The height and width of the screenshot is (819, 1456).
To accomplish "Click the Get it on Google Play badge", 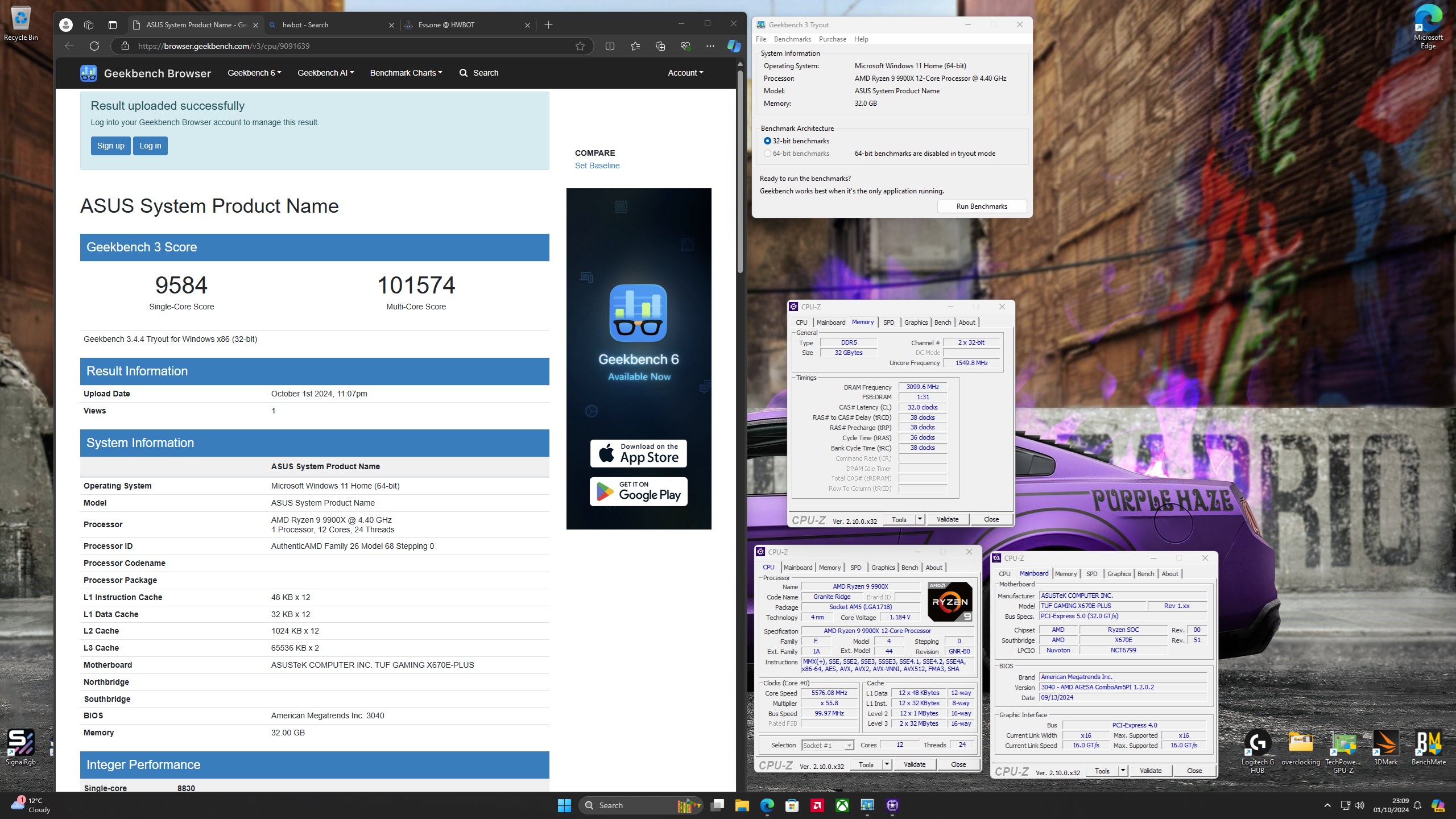I will (x=638, y=492).
